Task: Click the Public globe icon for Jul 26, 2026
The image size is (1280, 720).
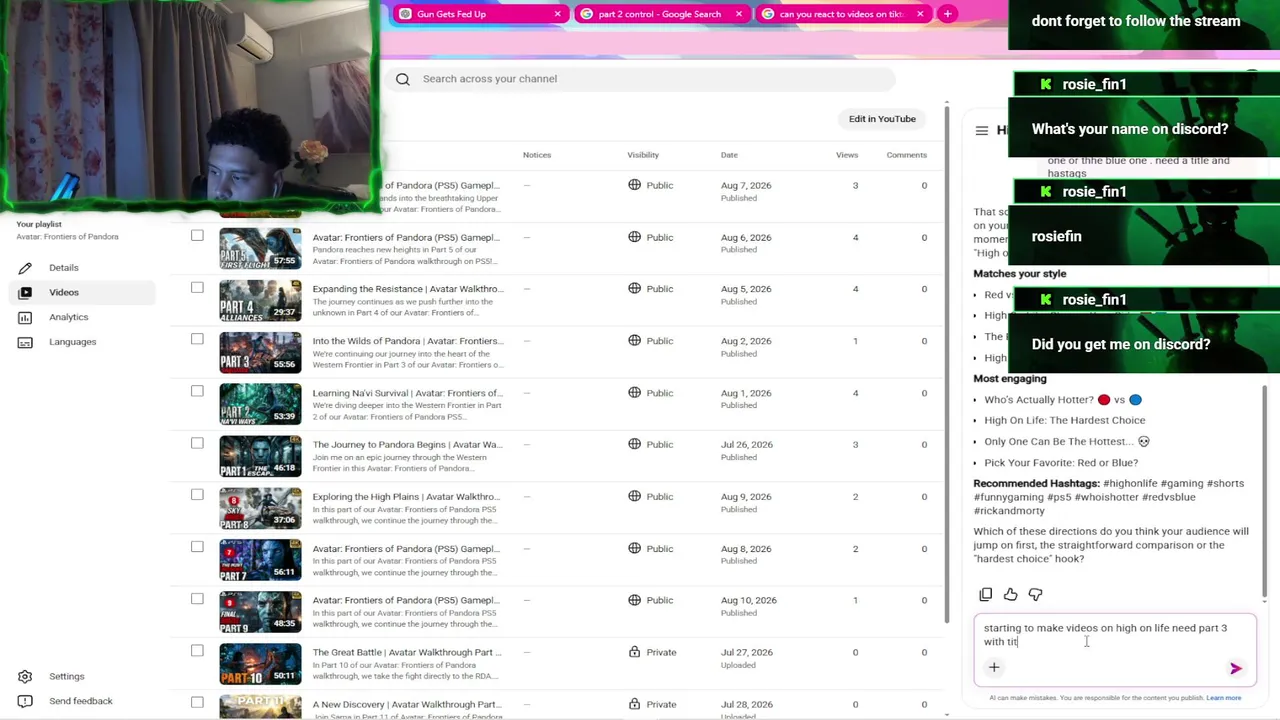Action: 635,444
